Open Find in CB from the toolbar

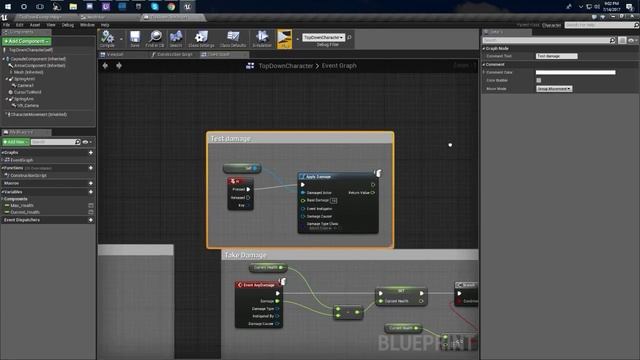155,39
